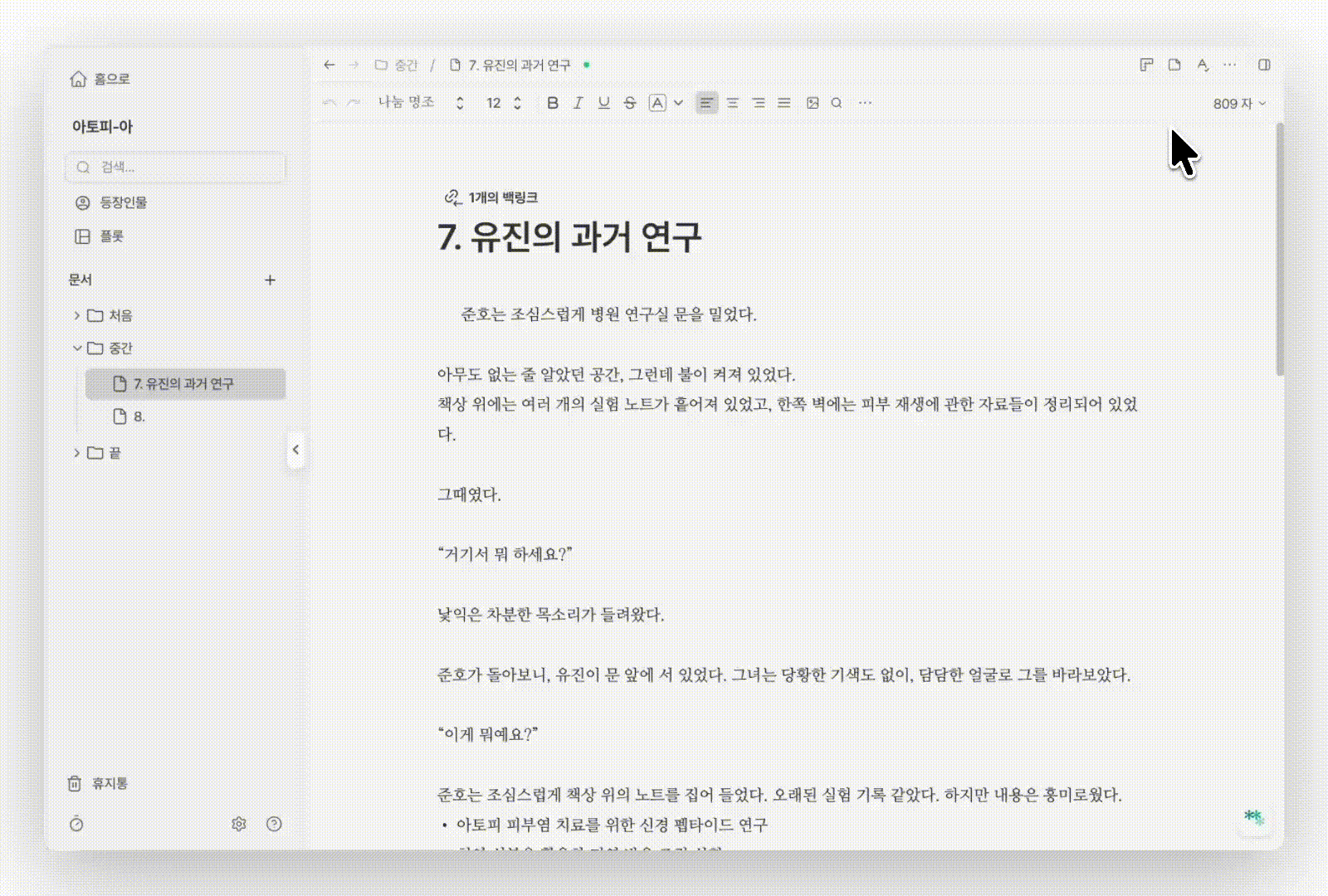
Task: Go forward with the right arrow button
Action: click(x=354, y=65)
